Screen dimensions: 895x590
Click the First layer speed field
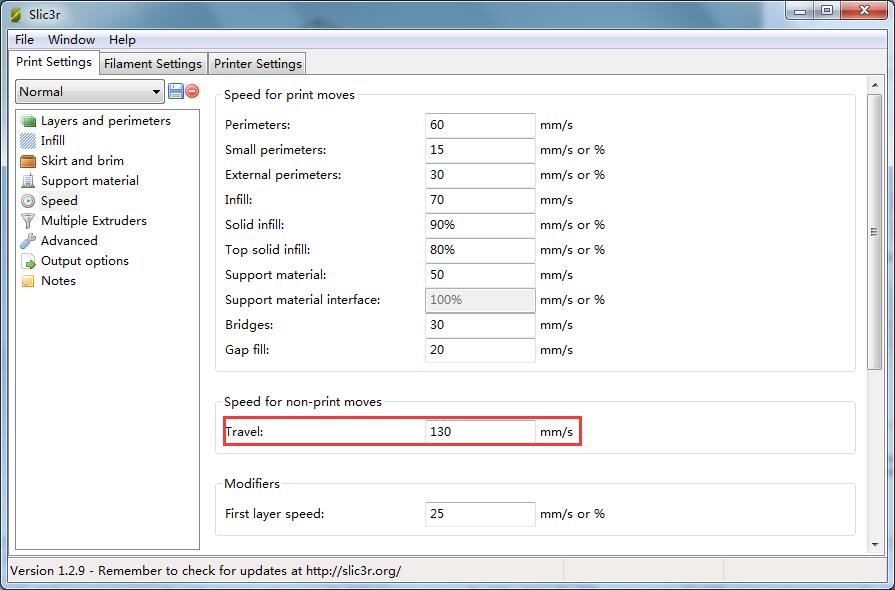pyautogui.click(x=480, y=514)
